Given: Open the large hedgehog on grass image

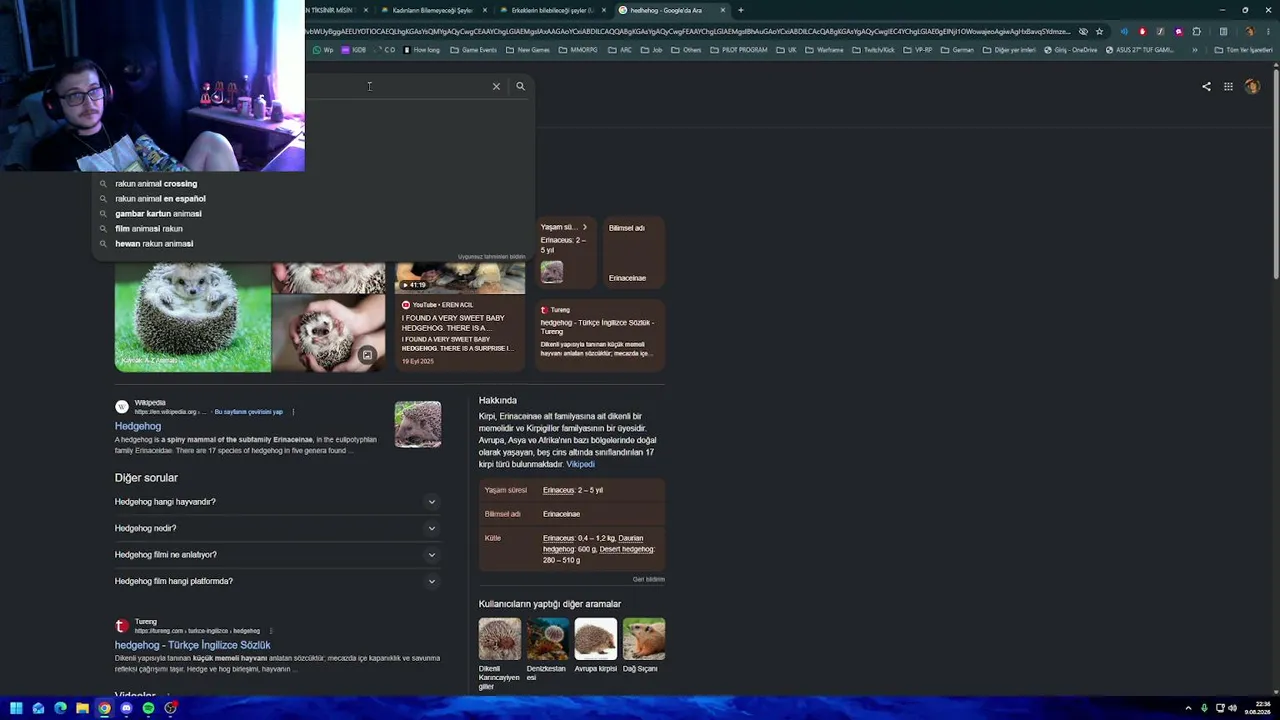Looking at the screenshot, I should tap(192, 318).
